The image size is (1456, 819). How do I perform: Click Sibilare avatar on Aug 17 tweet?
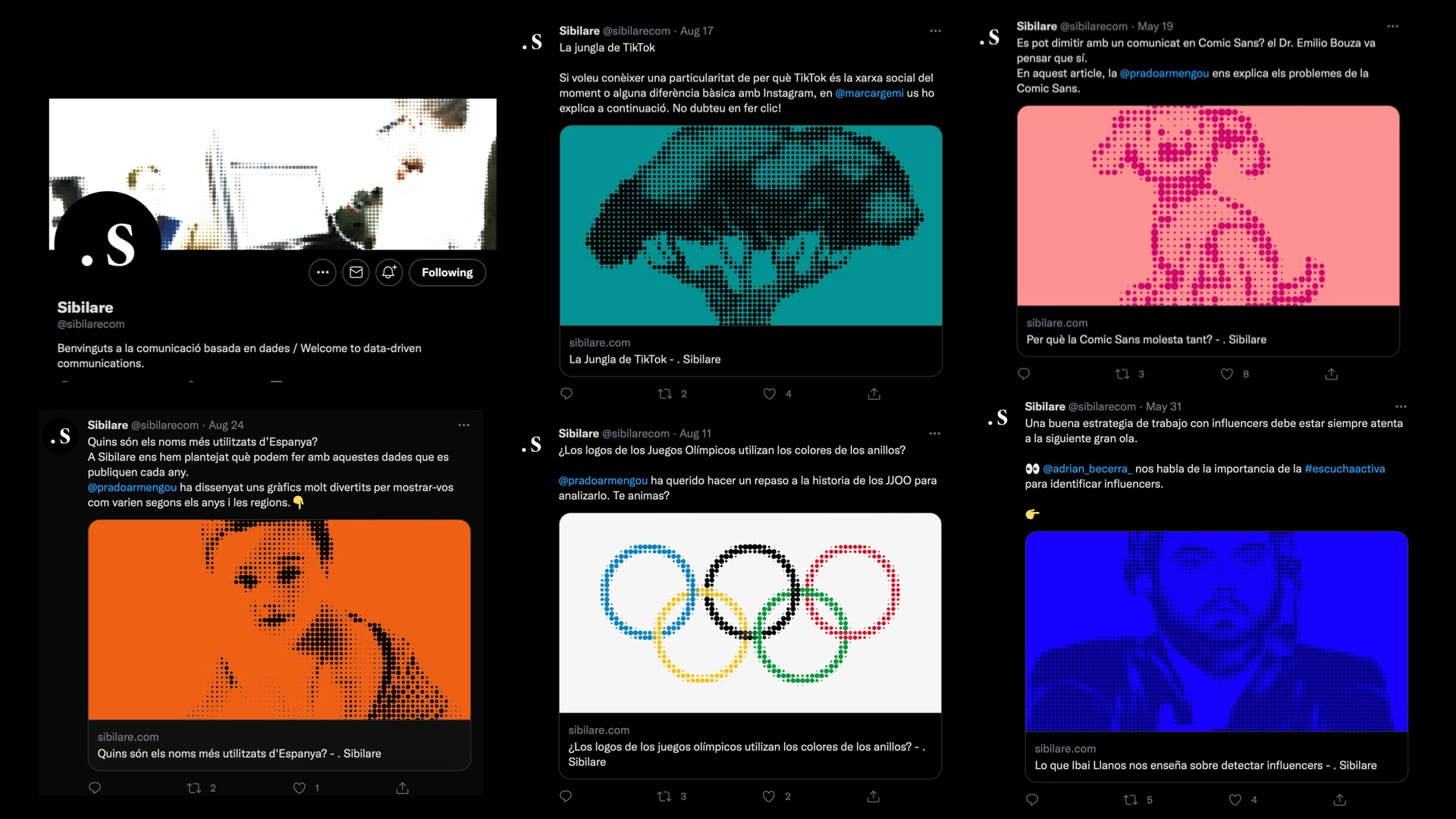coord(532,42)
